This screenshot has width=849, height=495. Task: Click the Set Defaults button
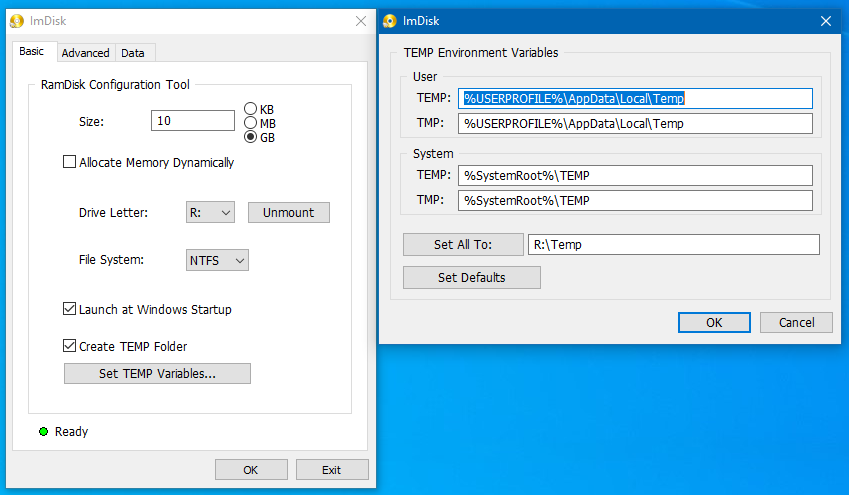[x=472, y=278]
